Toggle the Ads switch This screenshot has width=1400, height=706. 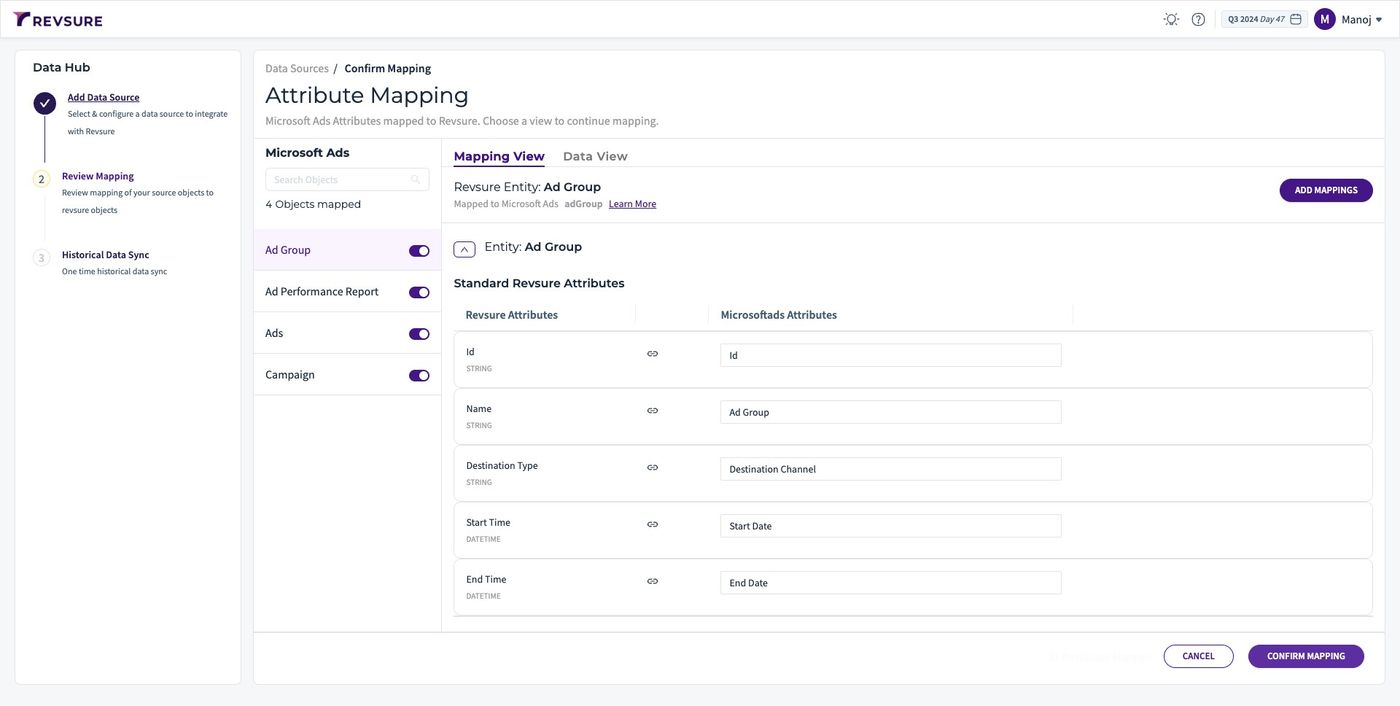point(419,334)
